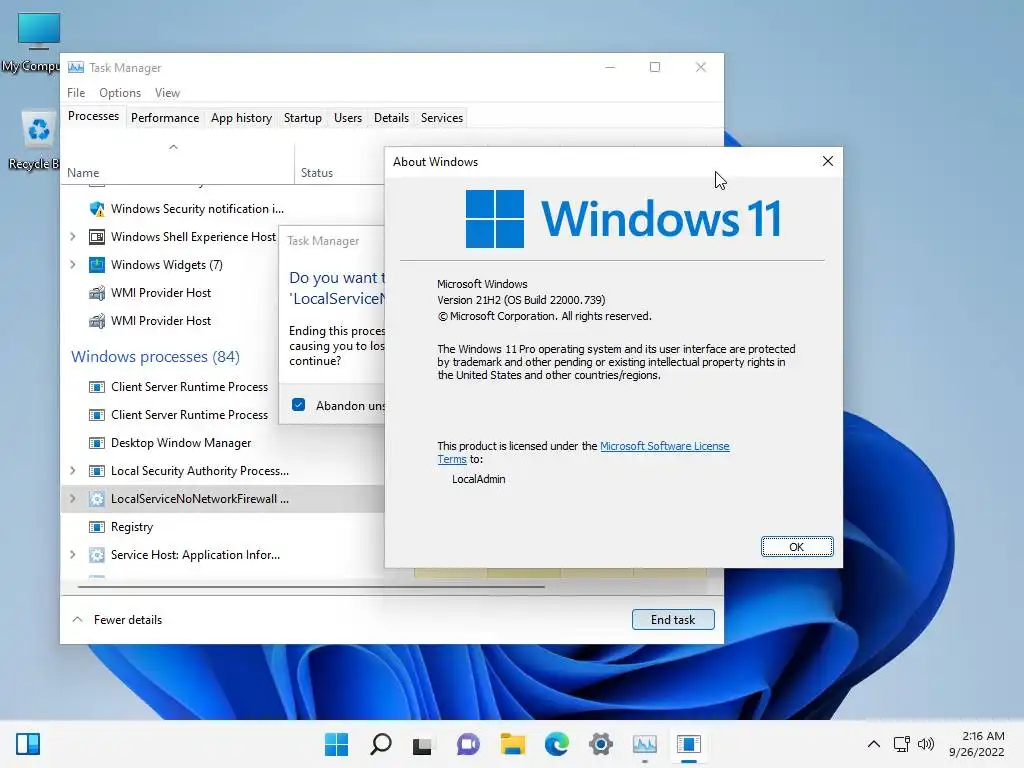This screenshot has width=1024, height=768.
Task: Open Task View on the taskbar
Action: 423,744
